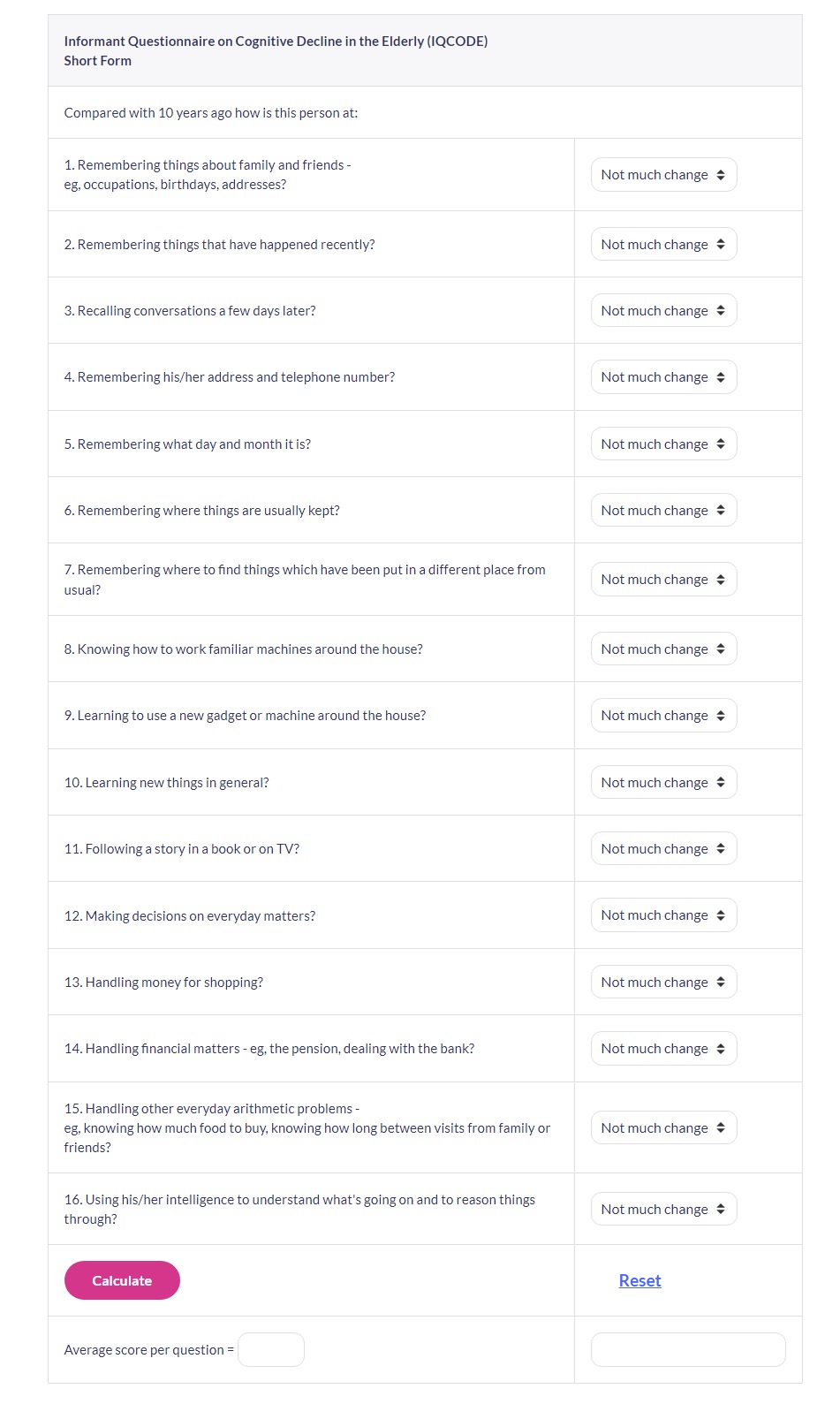The width and height of the screenshot is (840, 1404).
Task: Open dropdown for question 1 family and friends
Action: pos(663,175)
